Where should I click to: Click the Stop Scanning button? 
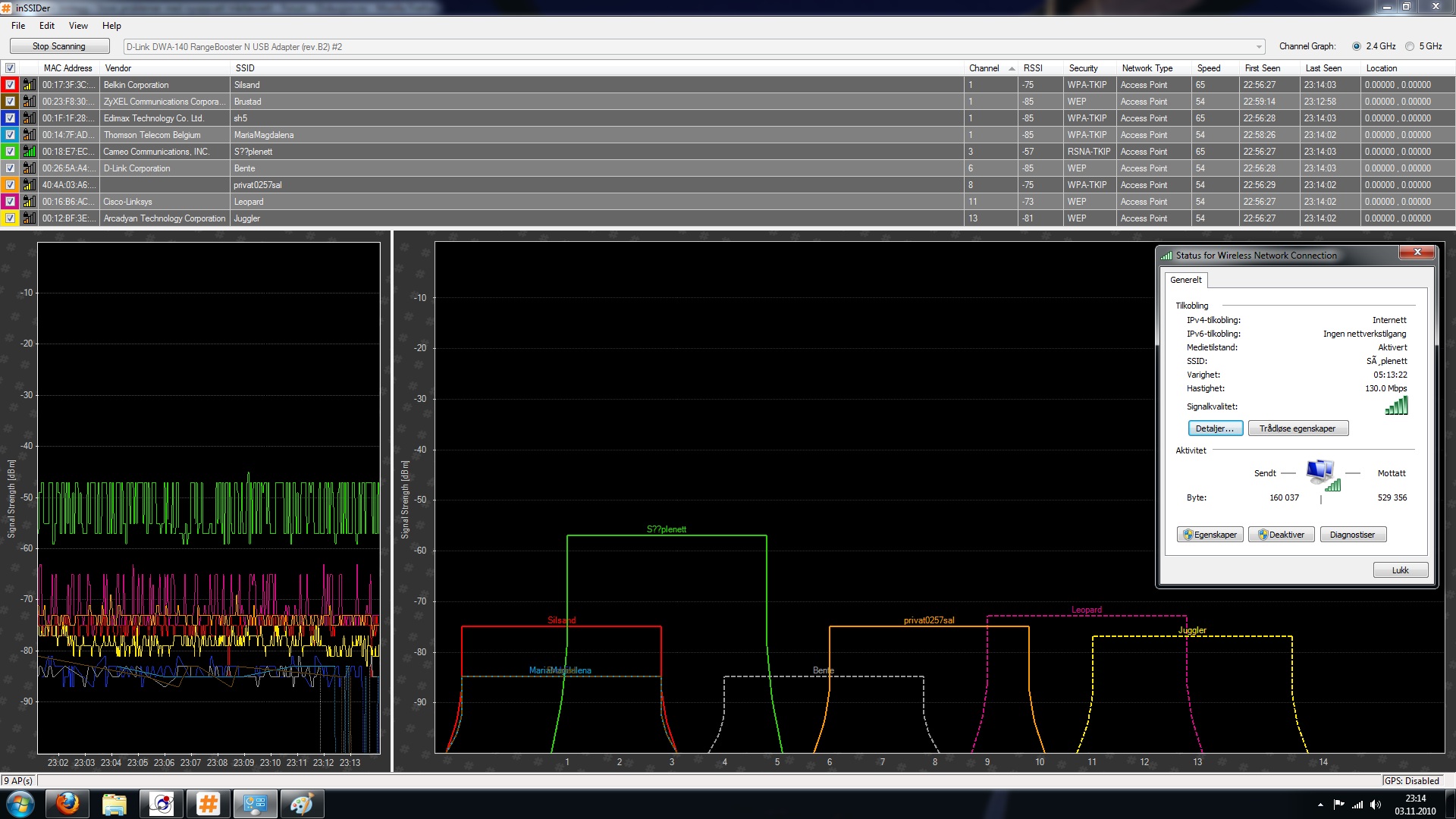(59, 46)
